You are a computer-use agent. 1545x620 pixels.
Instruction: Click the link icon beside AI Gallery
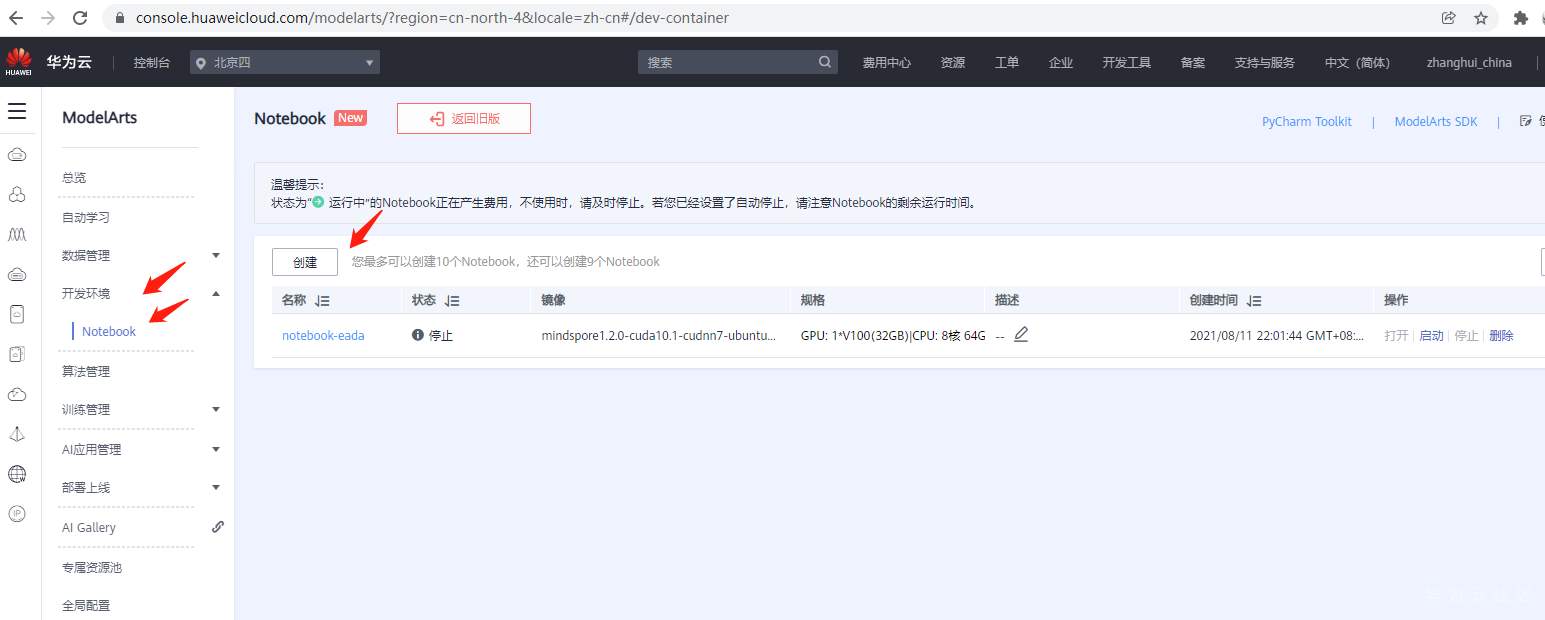(x=218, y=527)
